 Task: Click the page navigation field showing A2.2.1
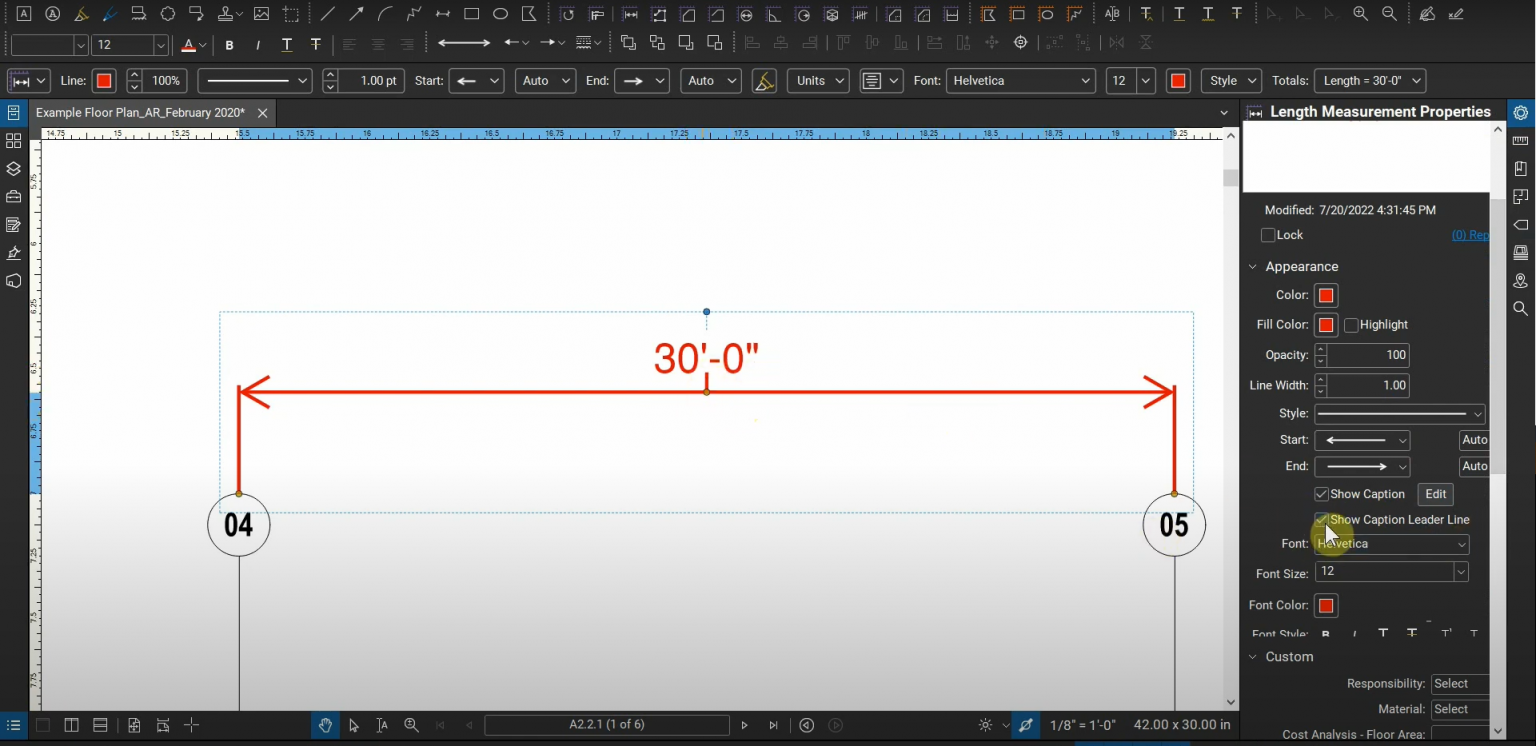[607, 725]
